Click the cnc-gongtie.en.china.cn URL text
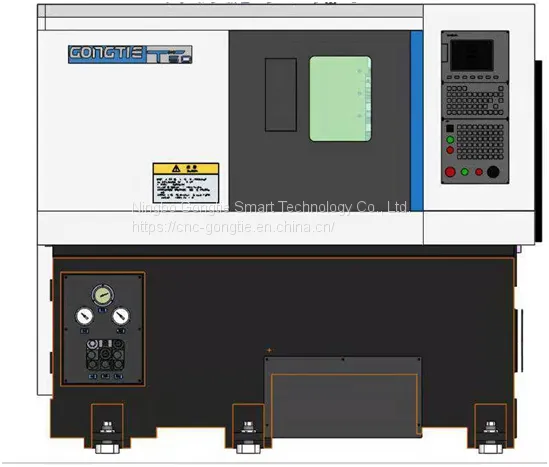 (233, 227)
